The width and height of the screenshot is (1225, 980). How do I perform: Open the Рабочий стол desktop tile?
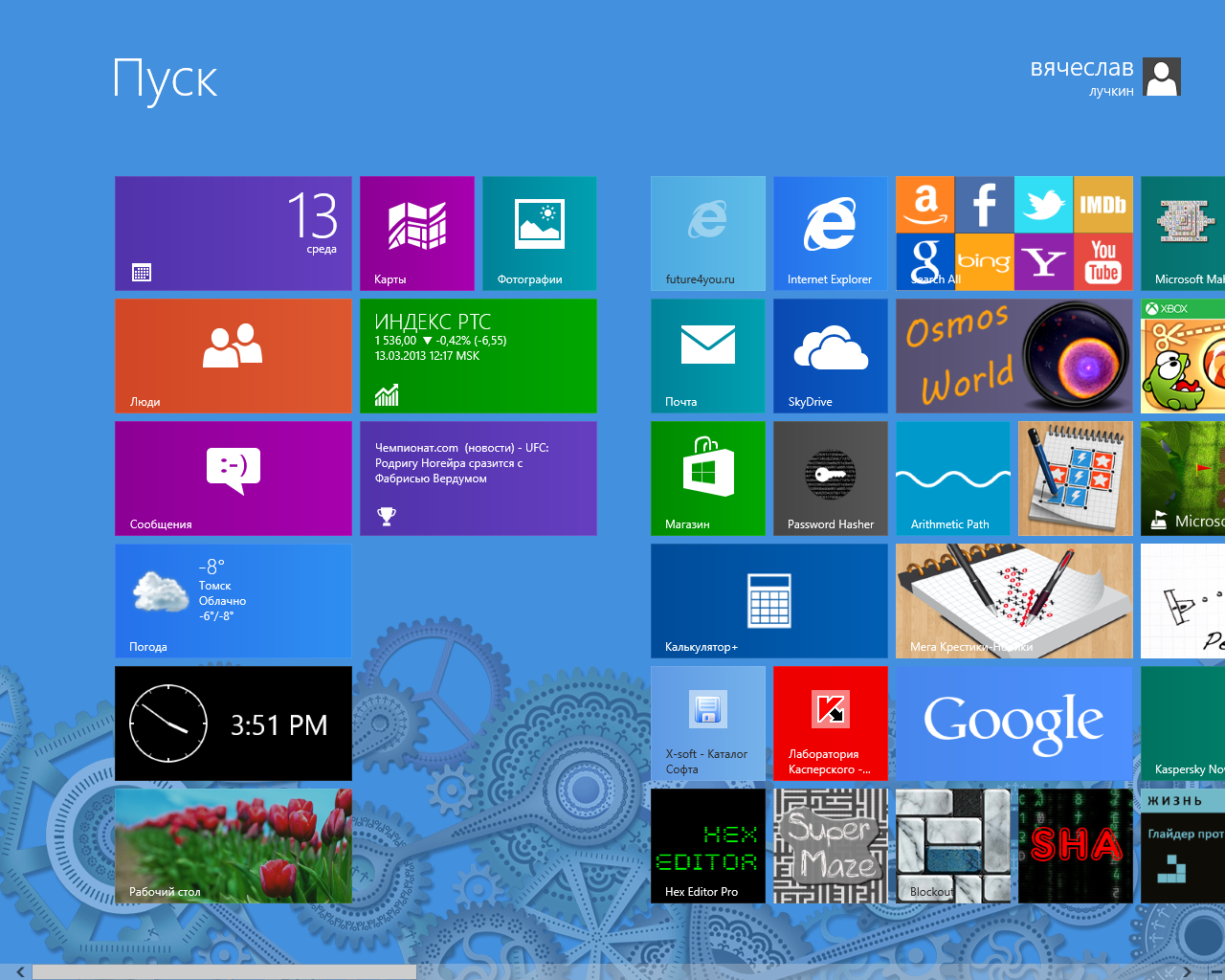(x=234, y=846)
